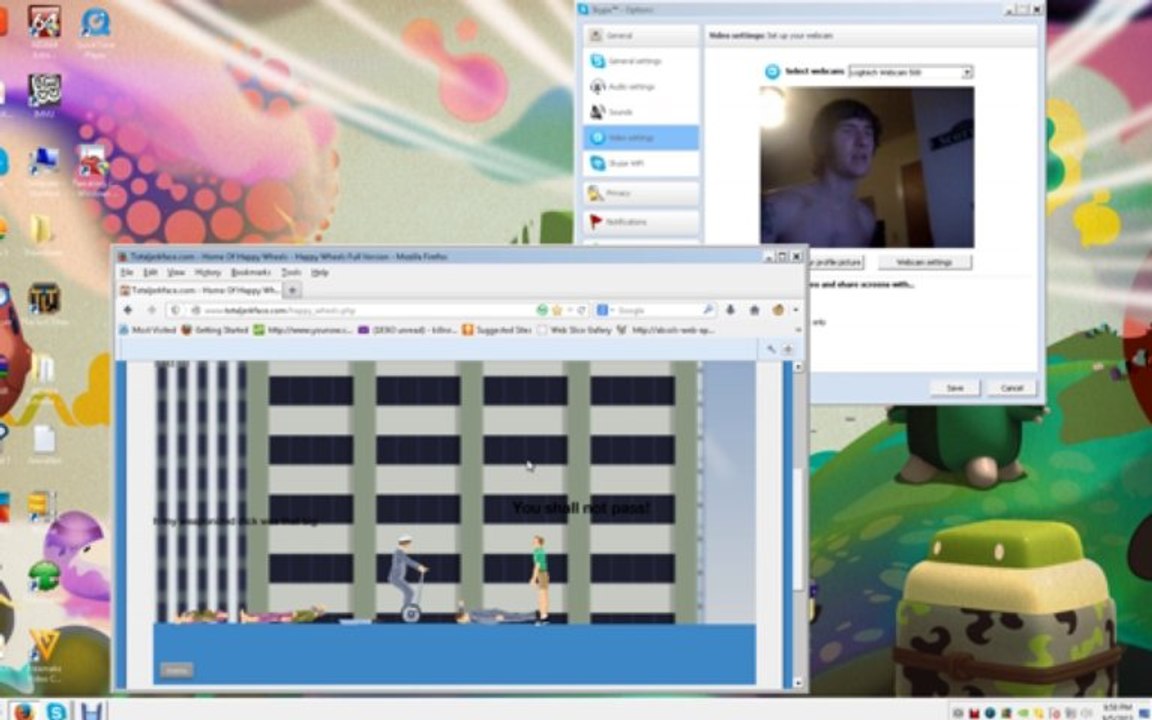Click the Webcam settings button

coord(924,262)
